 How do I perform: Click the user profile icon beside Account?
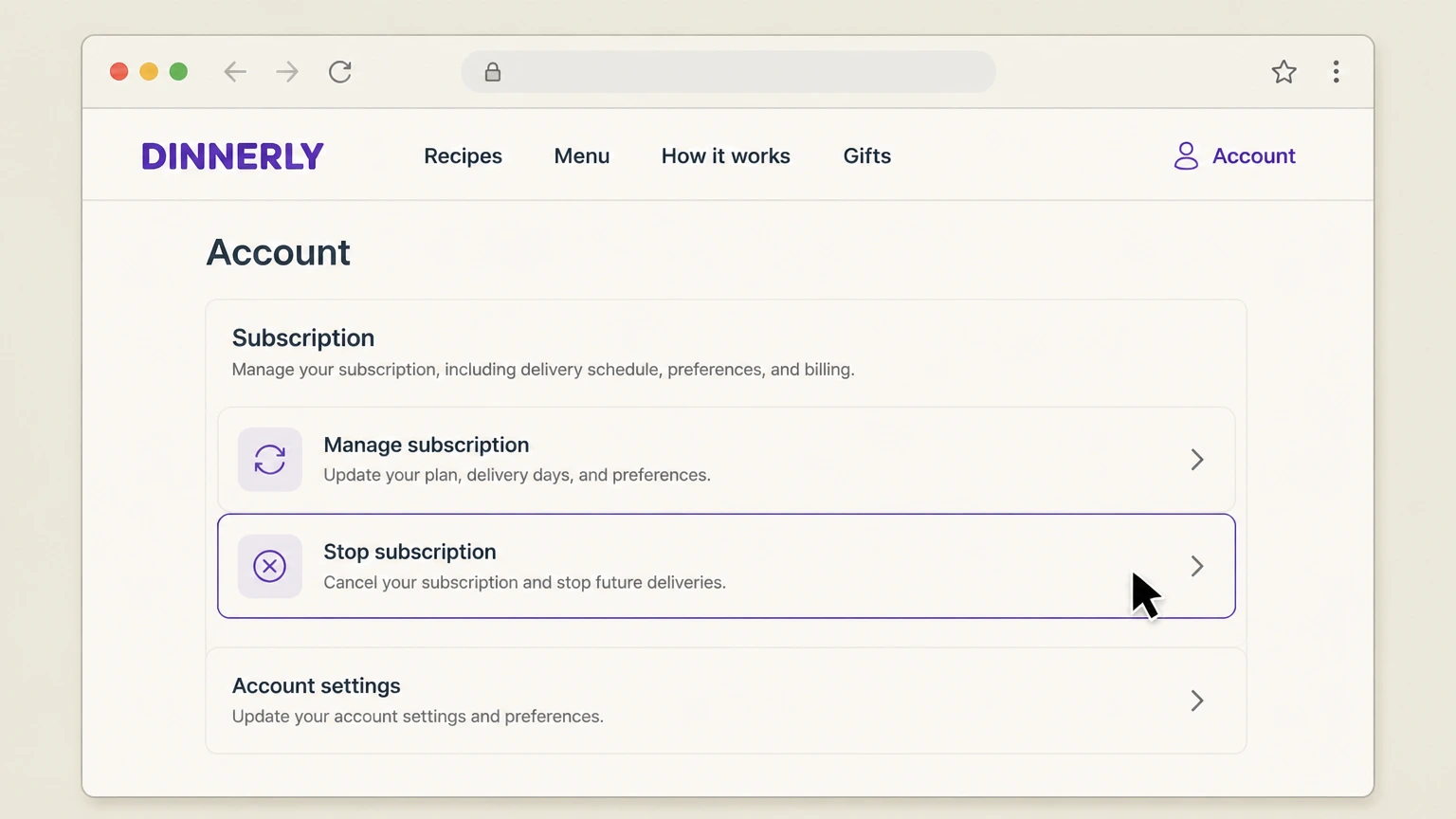click(1186, 155)
